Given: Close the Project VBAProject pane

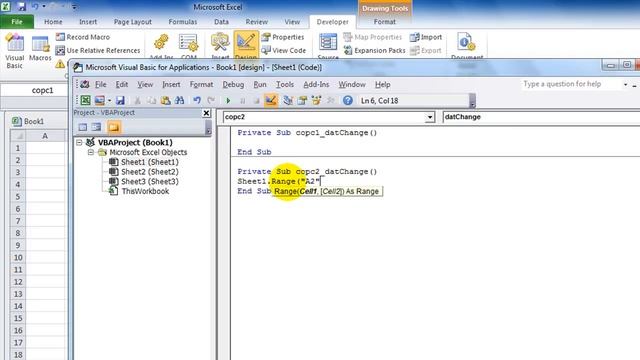Looking at the screenshot, I should [207, 113].
